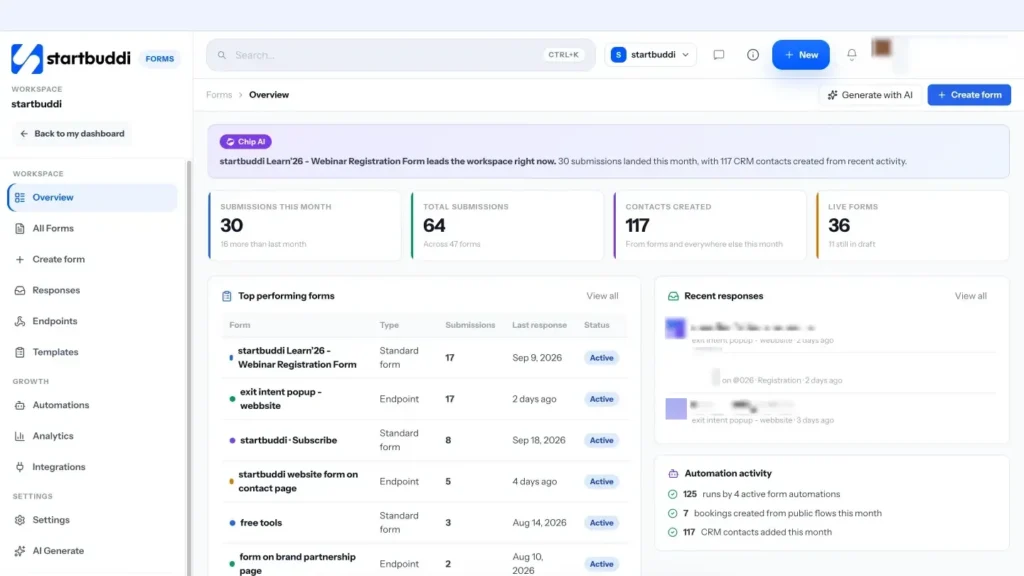1024x576 pixels.
Task: Open the chat messages icon
Action: pos(718,55)
